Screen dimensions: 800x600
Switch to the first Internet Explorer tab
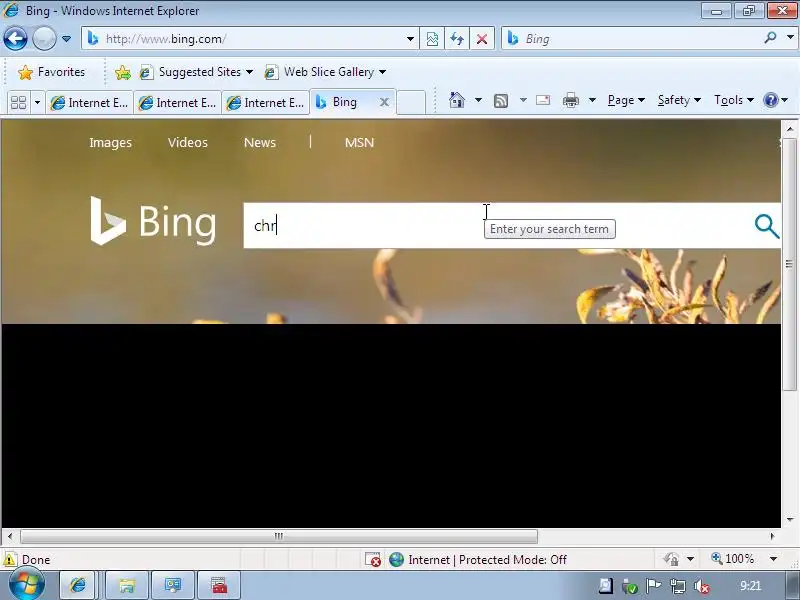point(89,103)
